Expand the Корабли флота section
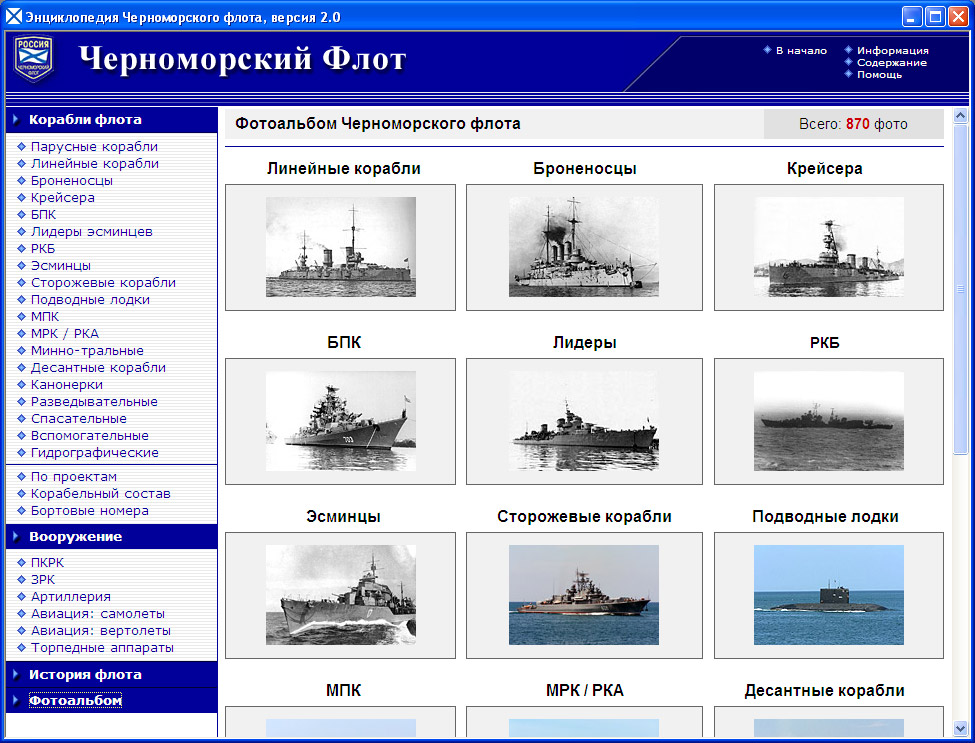This screenshot has width=975, height=743. 85,119
